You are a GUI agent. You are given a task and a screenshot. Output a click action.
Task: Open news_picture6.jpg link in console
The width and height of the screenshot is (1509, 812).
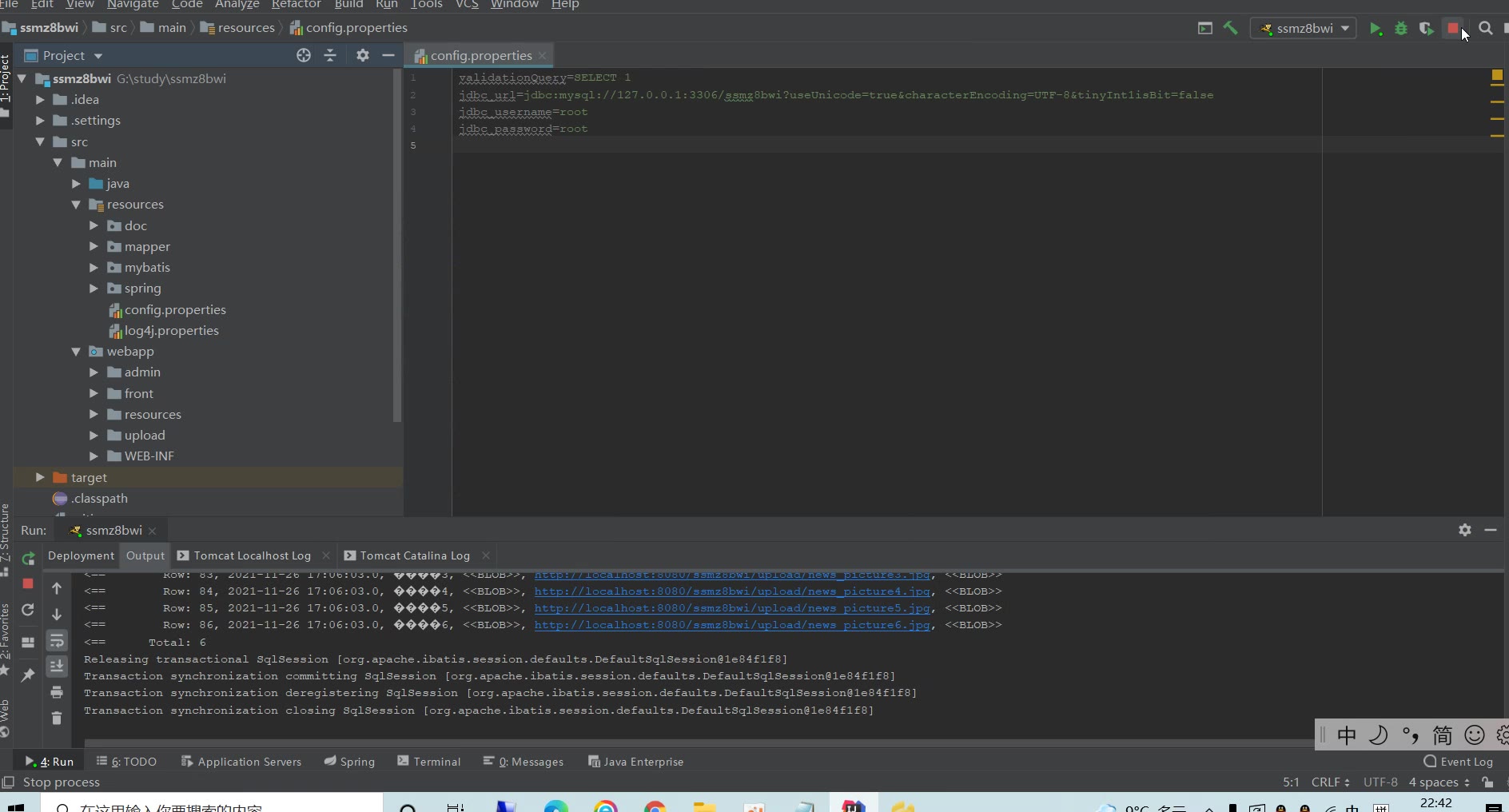point(732,625)
